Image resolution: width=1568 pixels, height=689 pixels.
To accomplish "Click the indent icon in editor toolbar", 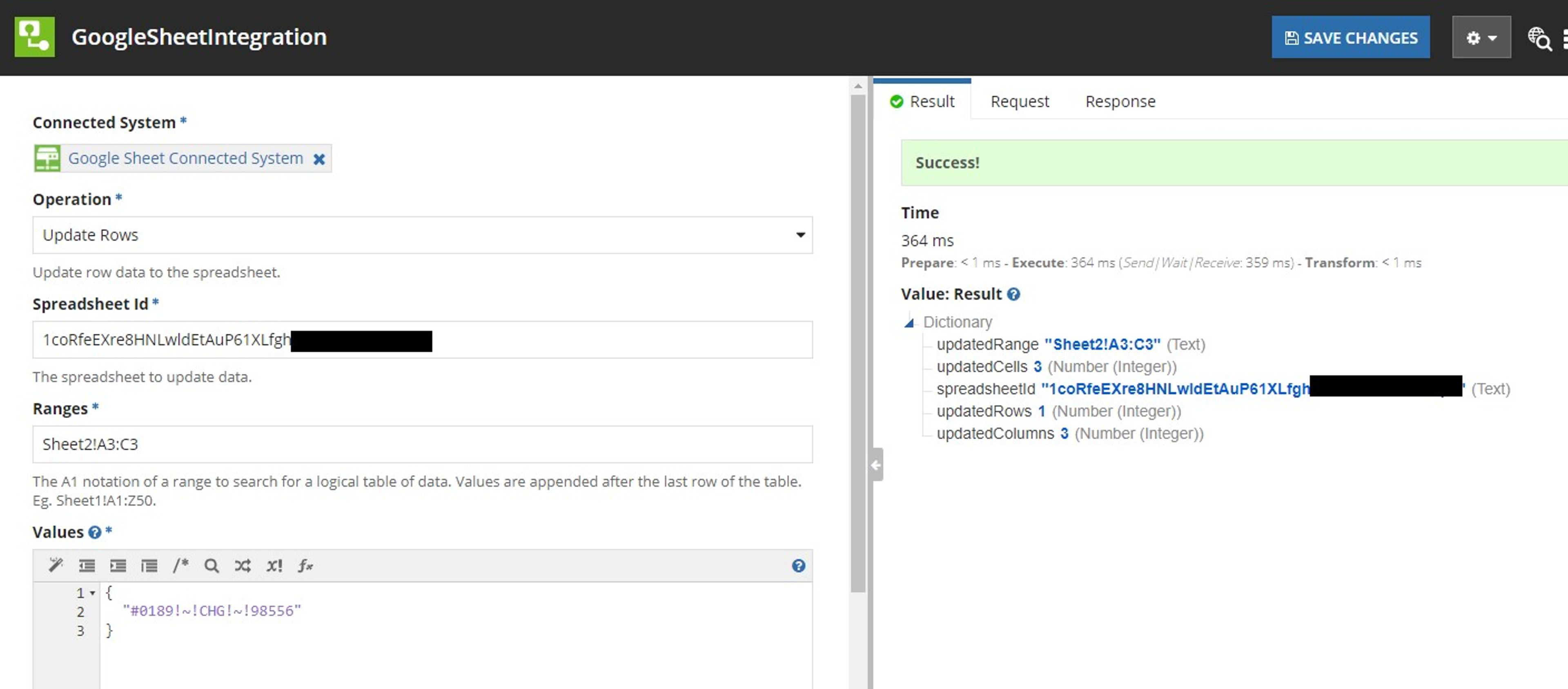I will (118, 566).
